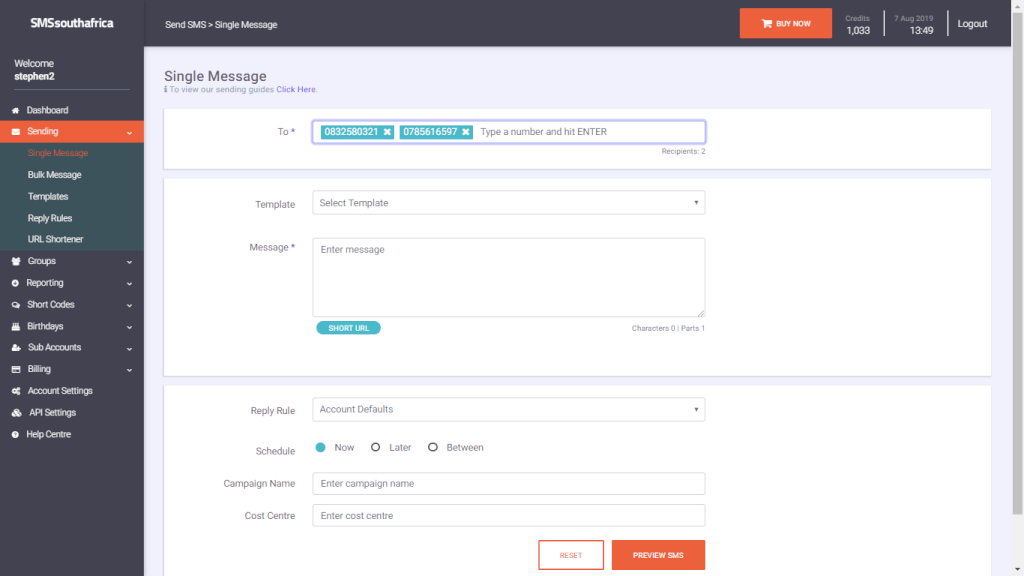Screen dimensions: 1024x576
Task: Select the Between schedule radio button
Action: (433, 447)
